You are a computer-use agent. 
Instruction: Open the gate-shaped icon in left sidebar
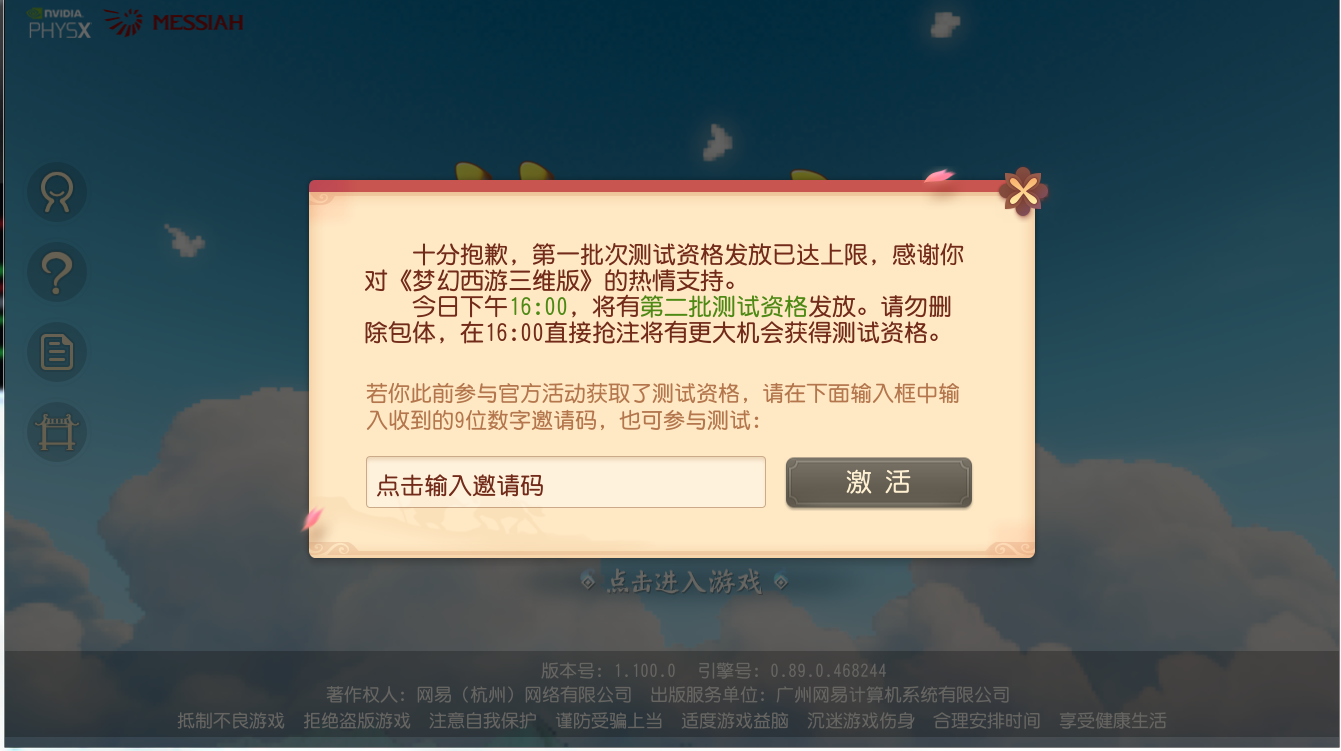click(56, 432)
